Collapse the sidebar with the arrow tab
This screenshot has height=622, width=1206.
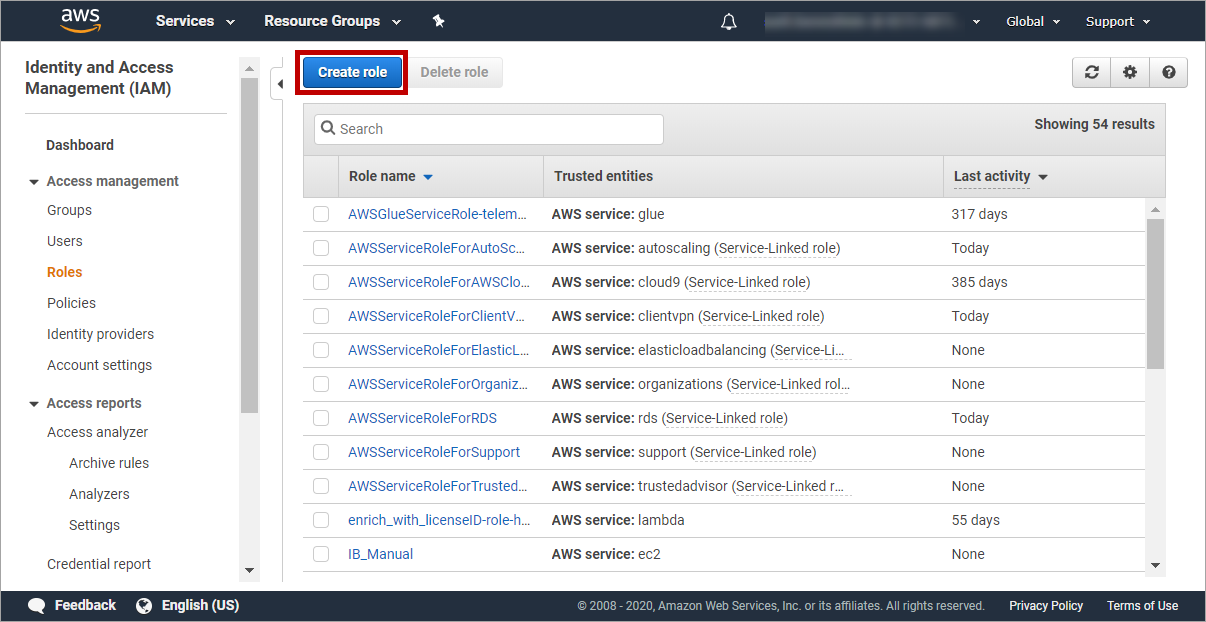coord(280,85)
